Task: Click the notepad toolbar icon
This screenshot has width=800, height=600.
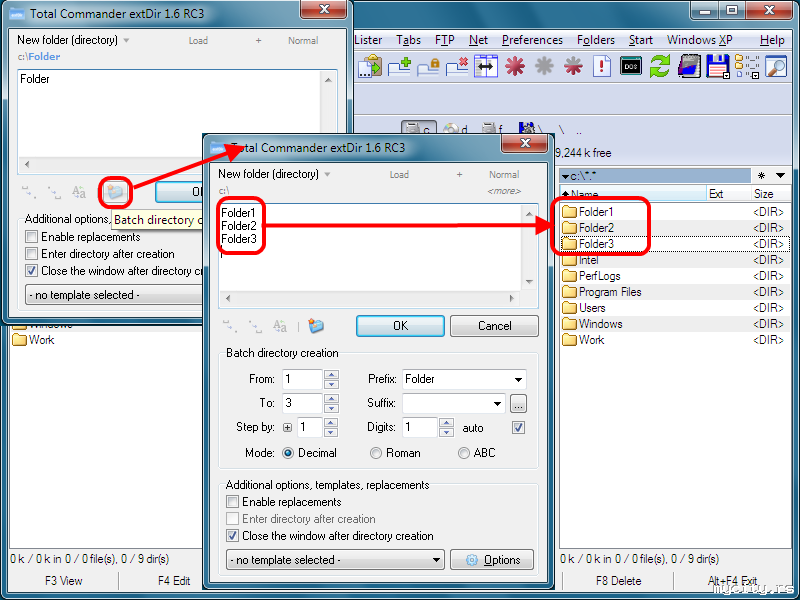Action: tap(689, 66)
